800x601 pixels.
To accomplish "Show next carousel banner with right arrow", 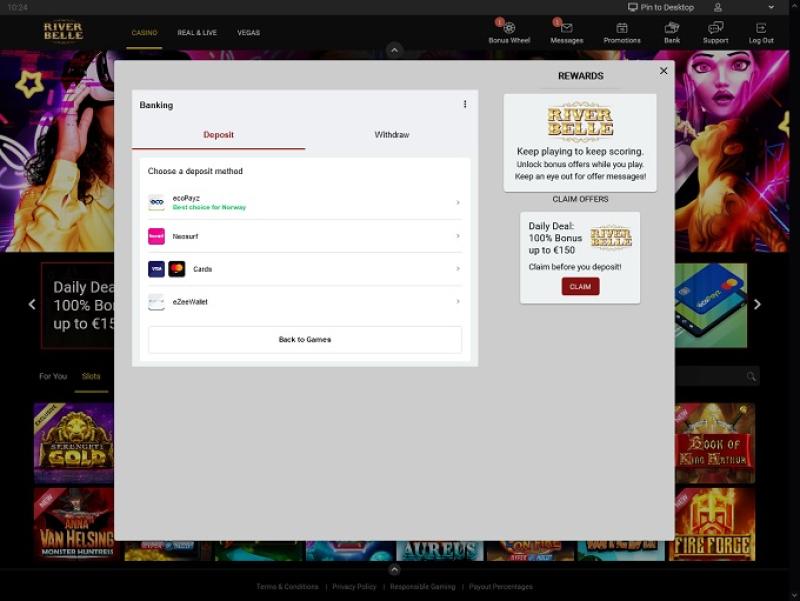I will 757,304.
